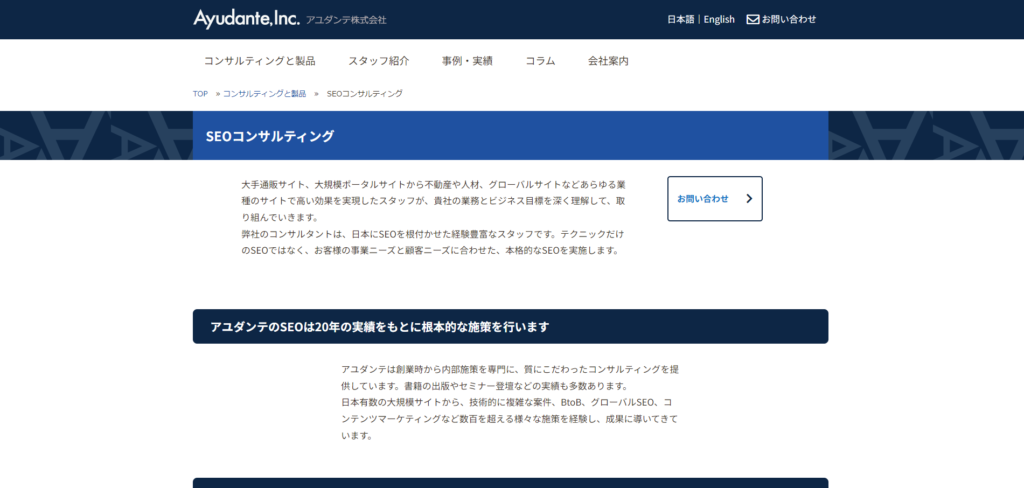
Task: Open the お問い合わせ link in the top header
Action: (789, 19)
